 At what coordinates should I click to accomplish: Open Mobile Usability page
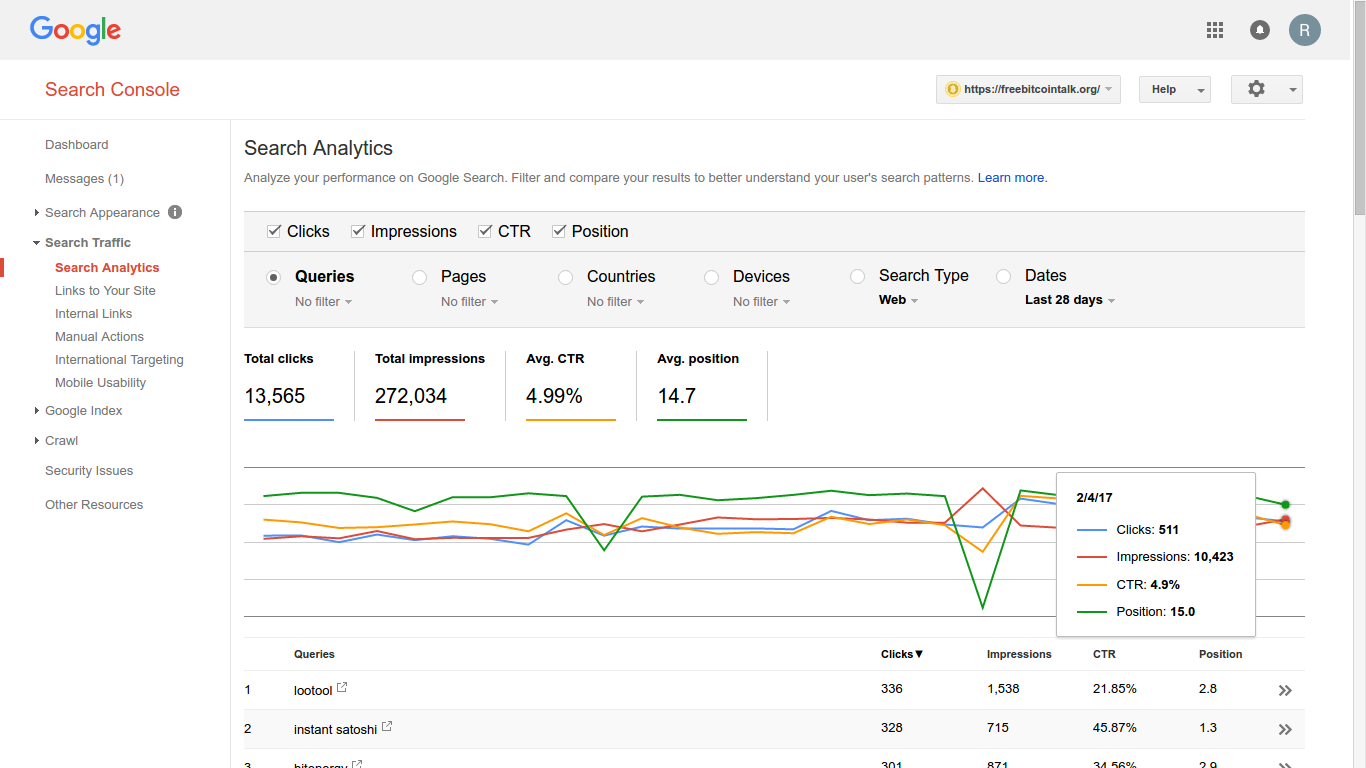coord(100,383)
